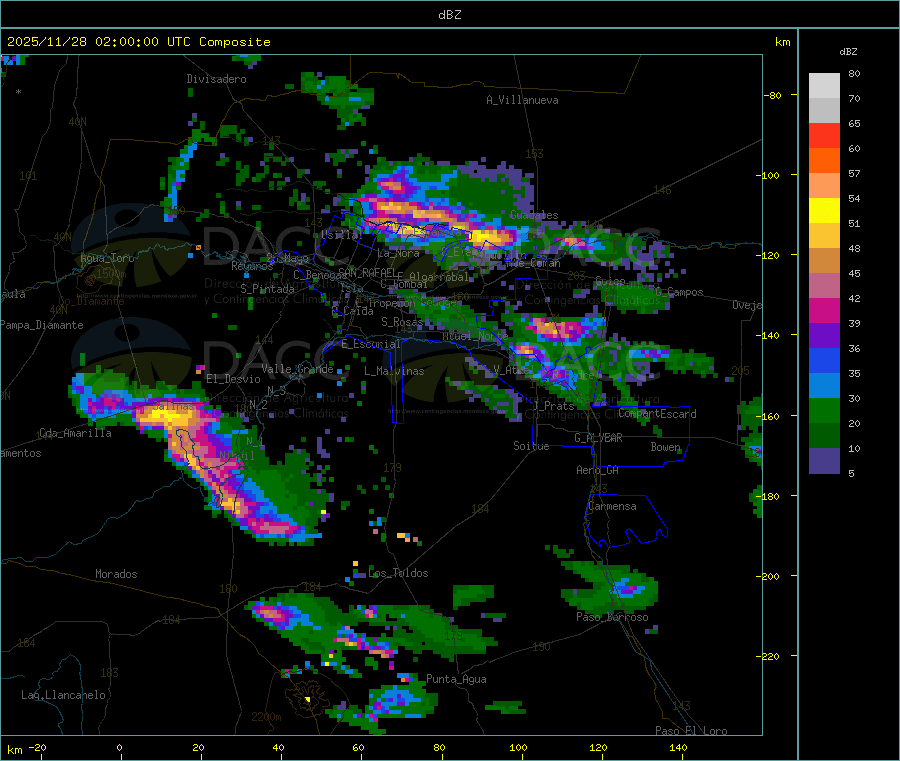Click the yellow 'km' label at top right
This screenshot has height=761, width=900.
[782, 42]
